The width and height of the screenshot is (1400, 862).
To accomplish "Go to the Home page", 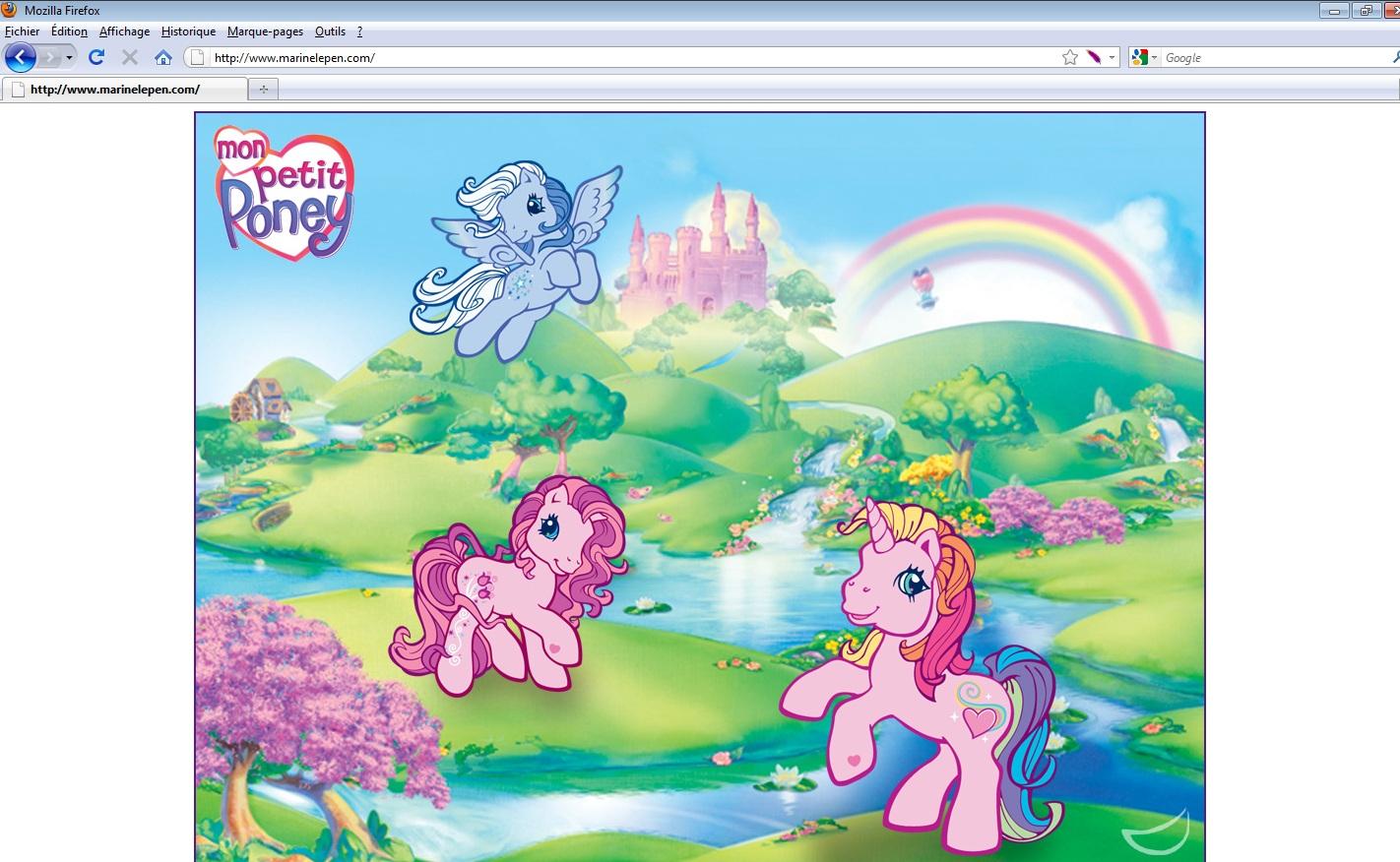I will tap(163, 57).
